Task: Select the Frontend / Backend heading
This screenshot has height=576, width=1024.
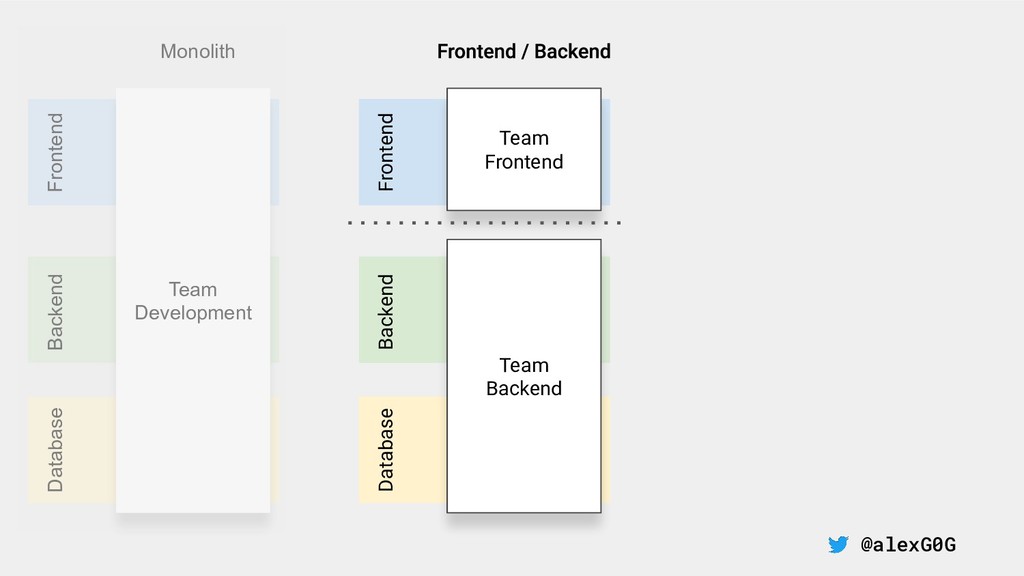Action: click(x=523, y=51)
